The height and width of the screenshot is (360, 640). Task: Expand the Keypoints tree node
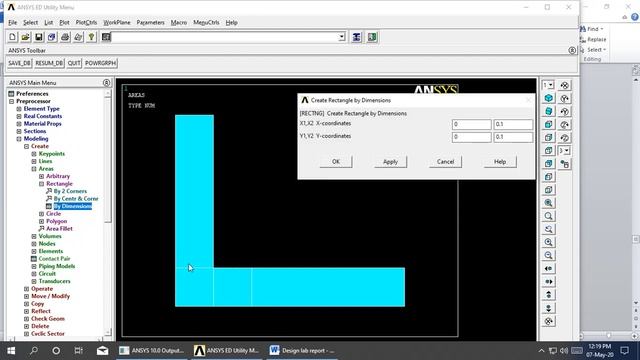[x=34, y=154]
